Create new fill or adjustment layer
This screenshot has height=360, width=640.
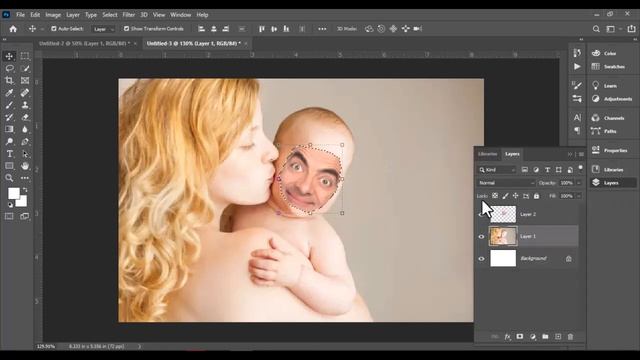pyautogui.click(x=533, y=337)
